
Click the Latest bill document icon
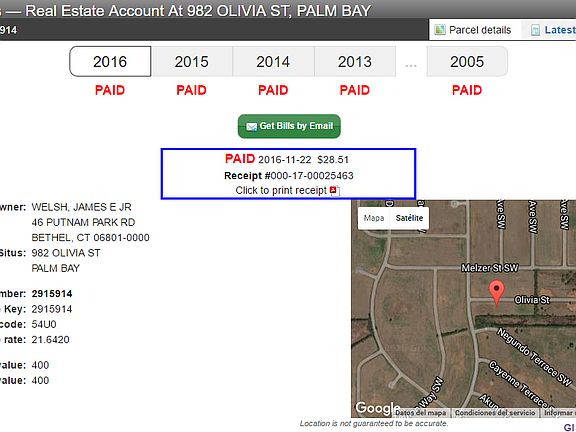point(536,30)
